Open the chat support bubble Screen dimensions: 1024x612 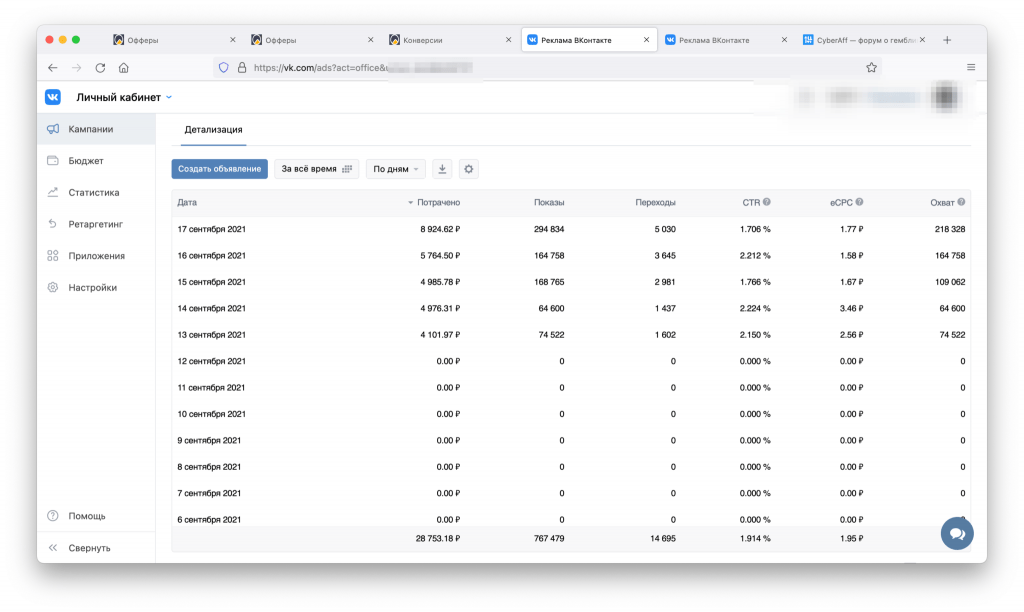click(x=957, y=534)
